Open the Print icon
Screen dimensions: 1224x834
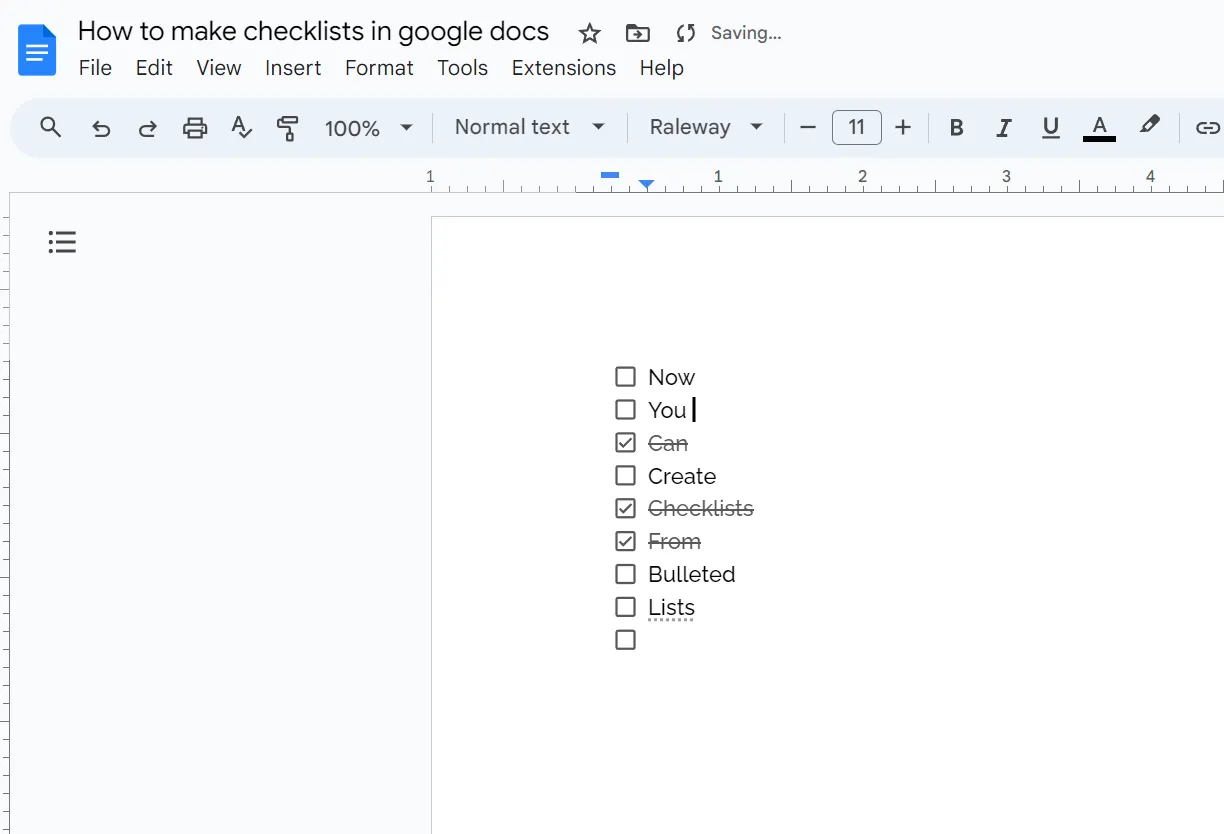pyautogui.click(x=194, y=127)
